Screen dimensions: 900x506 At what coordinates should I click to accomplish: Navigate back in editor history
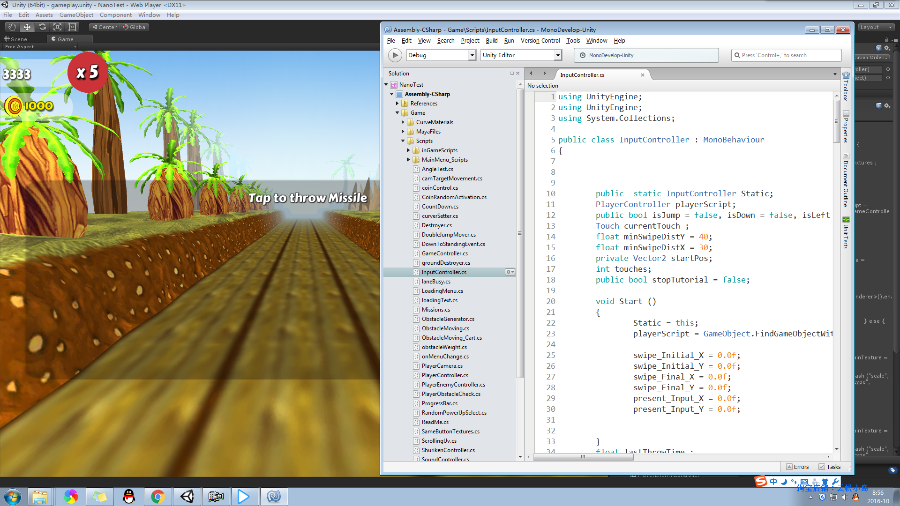coord(531,73)
